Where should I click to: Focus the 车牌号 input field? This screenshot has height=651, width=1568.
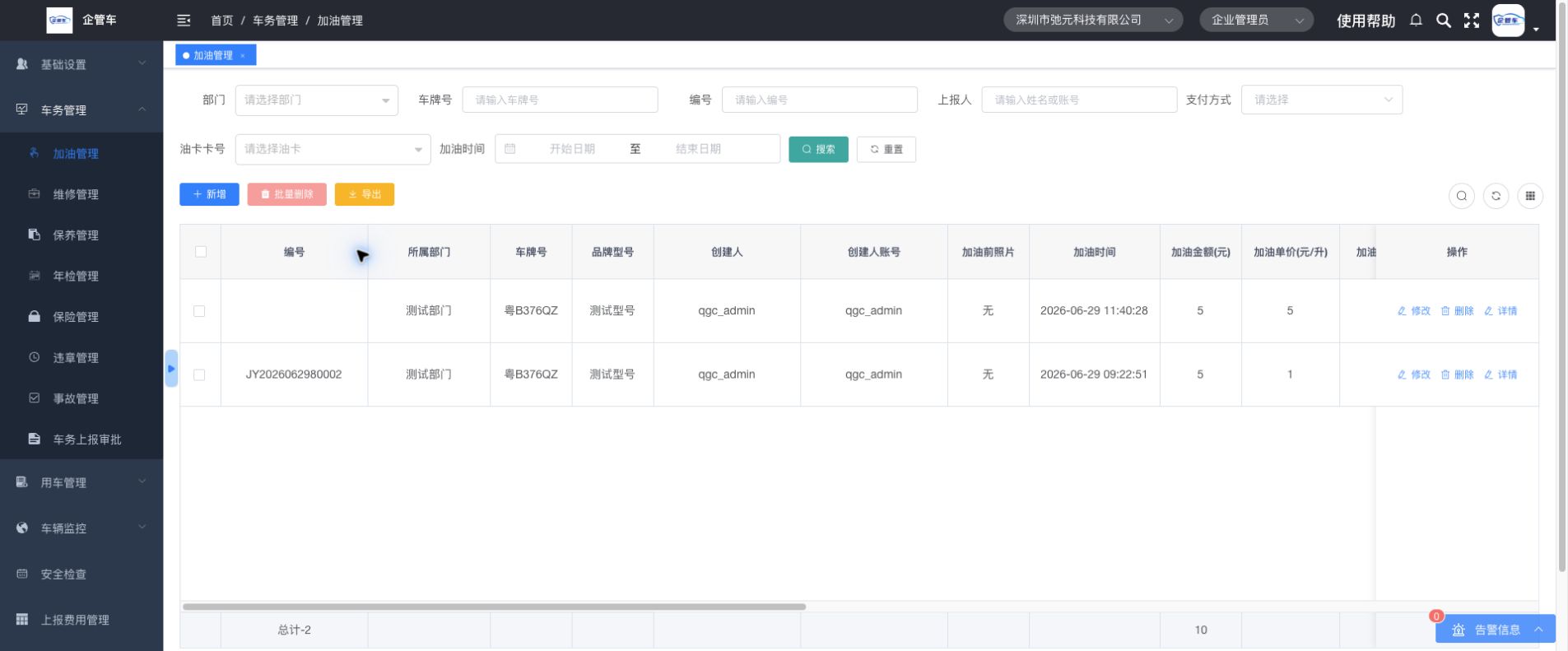pos(560,100)
